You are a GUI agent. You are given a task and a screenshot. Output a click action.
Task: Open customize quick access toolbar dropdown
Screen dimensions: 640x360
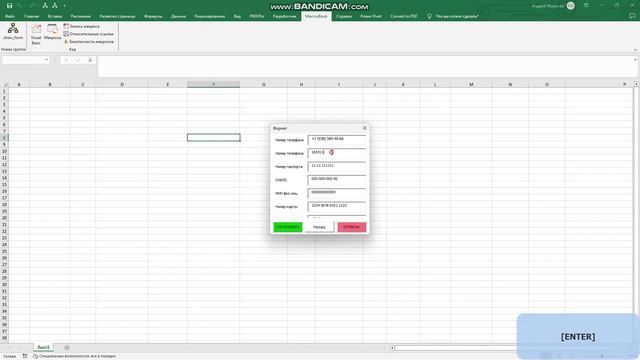(x=64, y=6)
